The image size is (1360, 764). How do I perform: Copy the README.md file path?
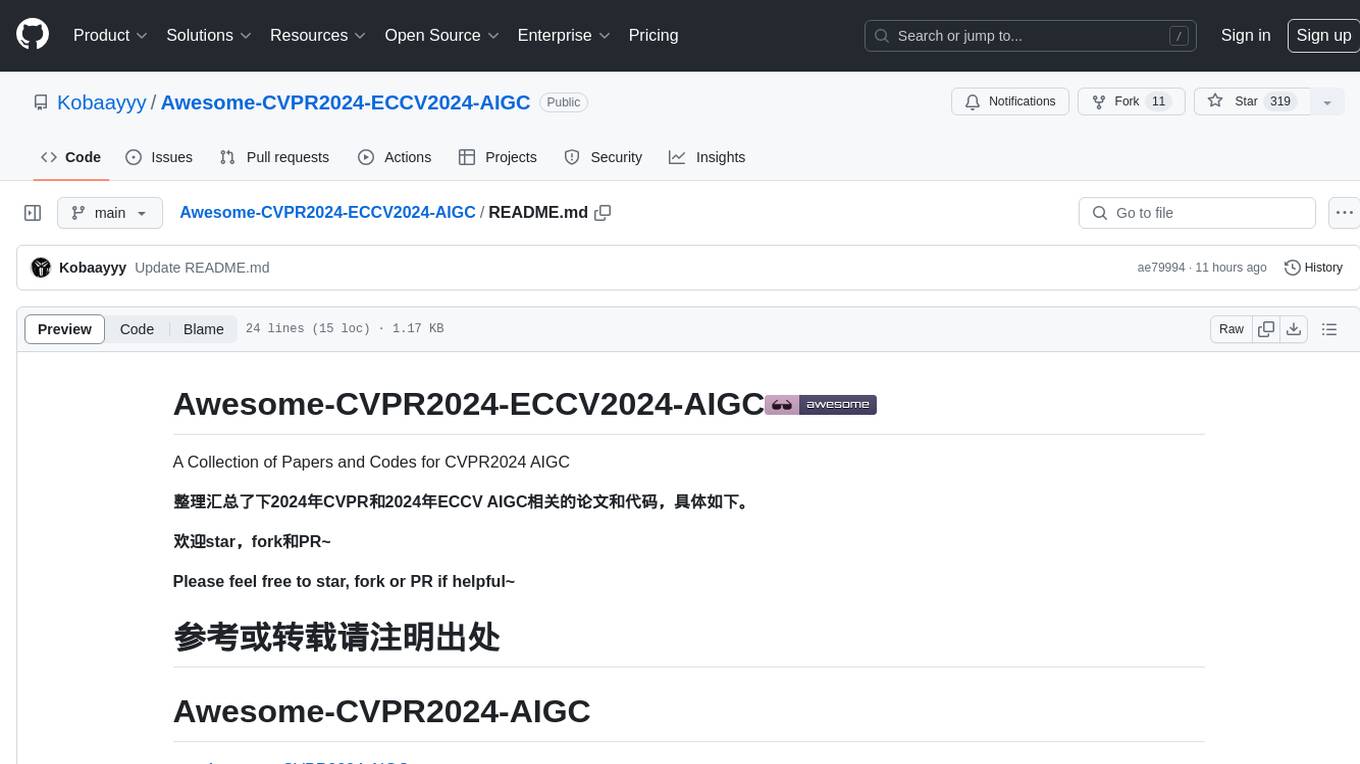point(602,213)
